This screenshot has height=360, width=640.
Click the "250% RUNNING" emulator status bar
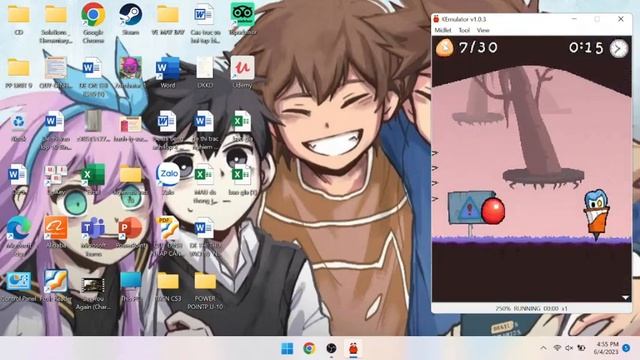pyautogui.click(x=531, y=309)
